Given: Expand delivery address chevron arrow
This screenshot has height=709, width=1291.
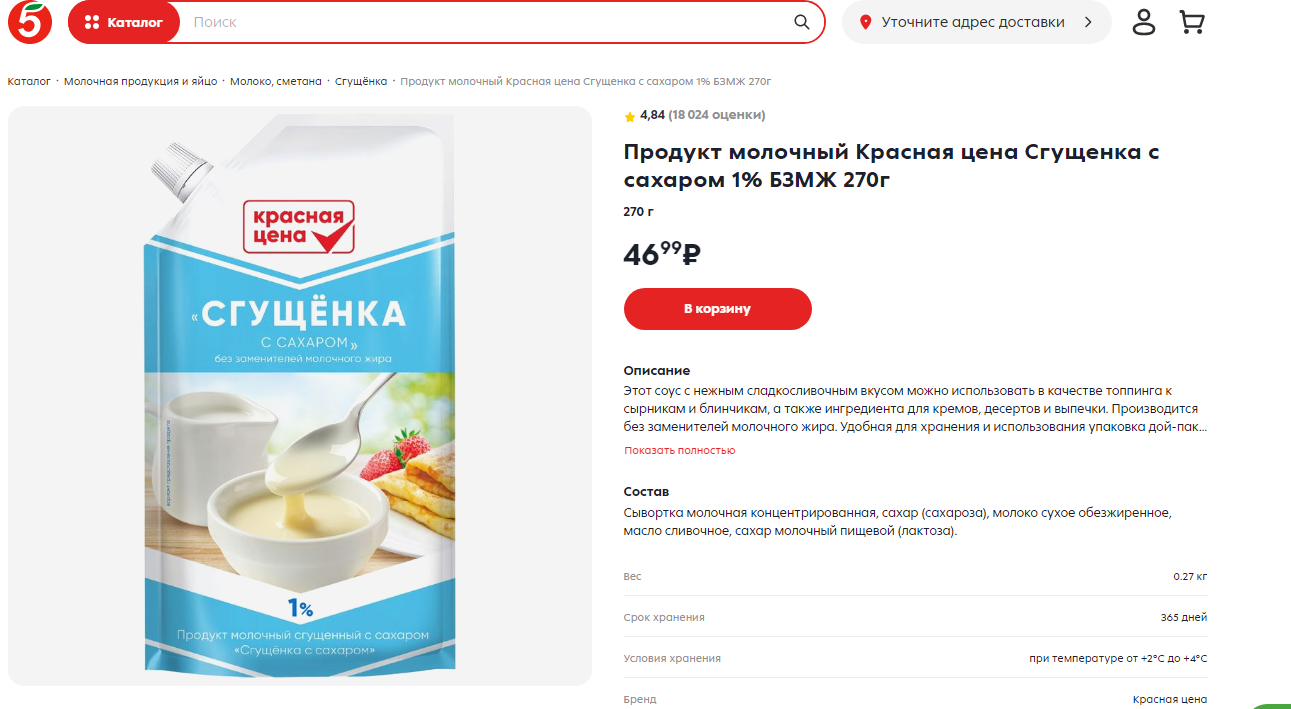Looking at the screenshot, I should pos(1089,22).
